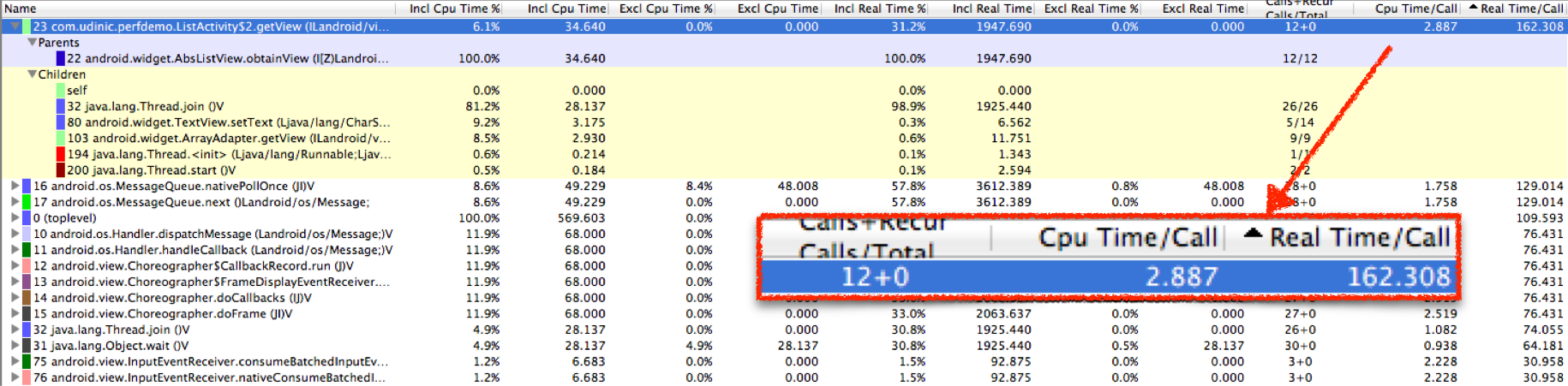Sort by the Name column header

coord(21,9)
